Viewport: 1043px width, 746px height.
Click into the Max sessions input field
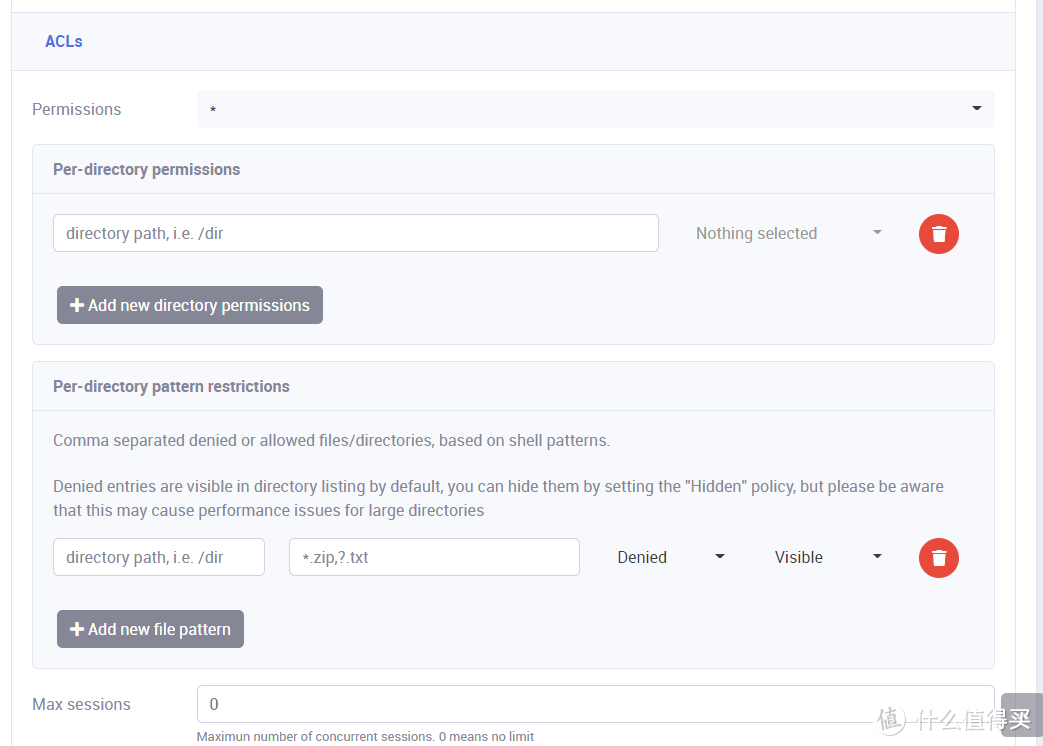pyautogui.click(x=595, y=704)
